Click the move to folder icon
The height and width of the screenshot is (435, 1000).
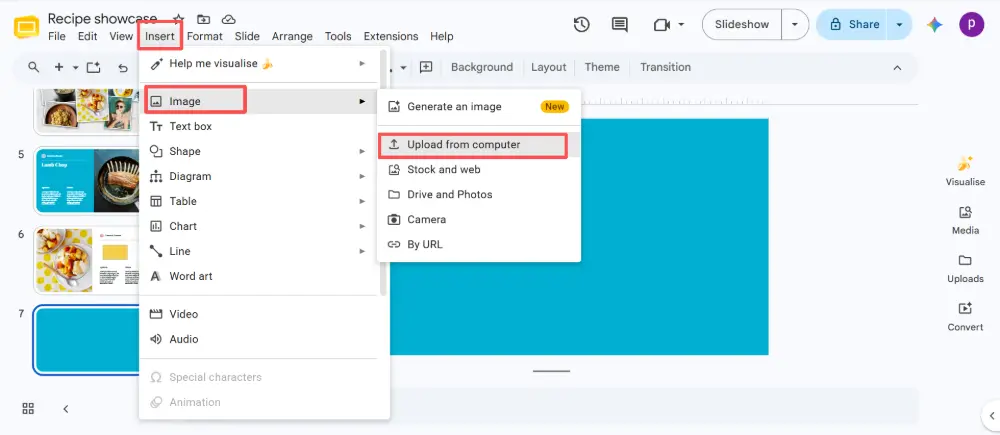tap(203, 19)
